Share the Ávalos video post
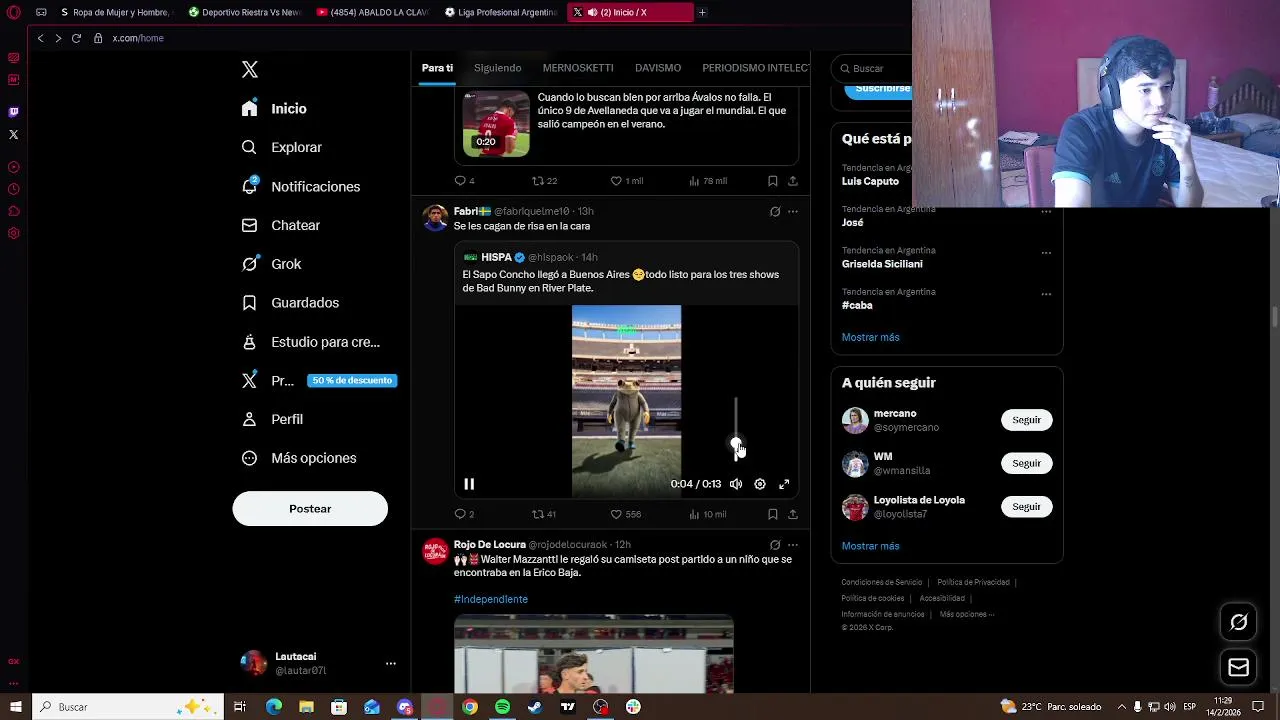Image resolution: width=1280 pixels, height=720 pixels. pos(792,181)
